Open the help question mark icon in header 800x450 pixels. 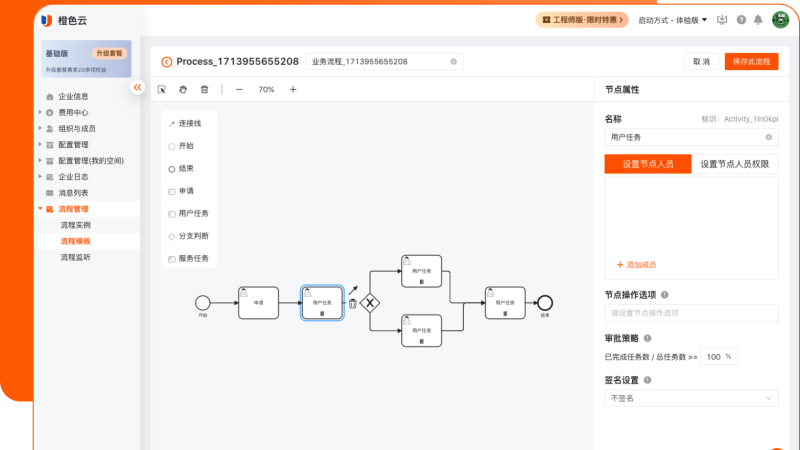click(741, 20)
